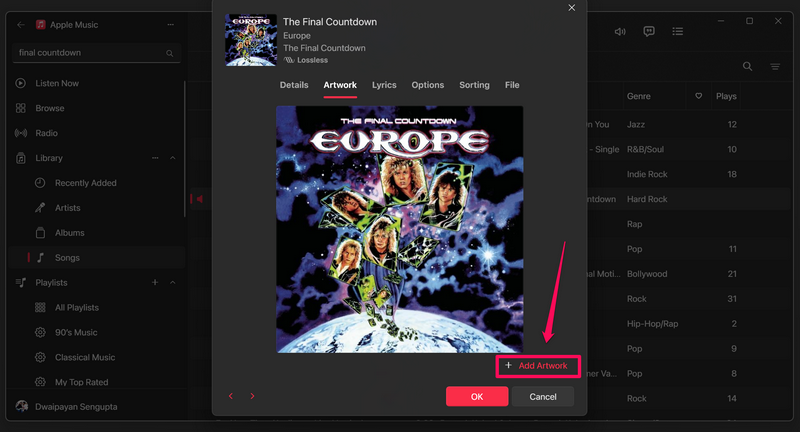Show the playing next queue list icon
800x432 pixels.
pos(678,32)
